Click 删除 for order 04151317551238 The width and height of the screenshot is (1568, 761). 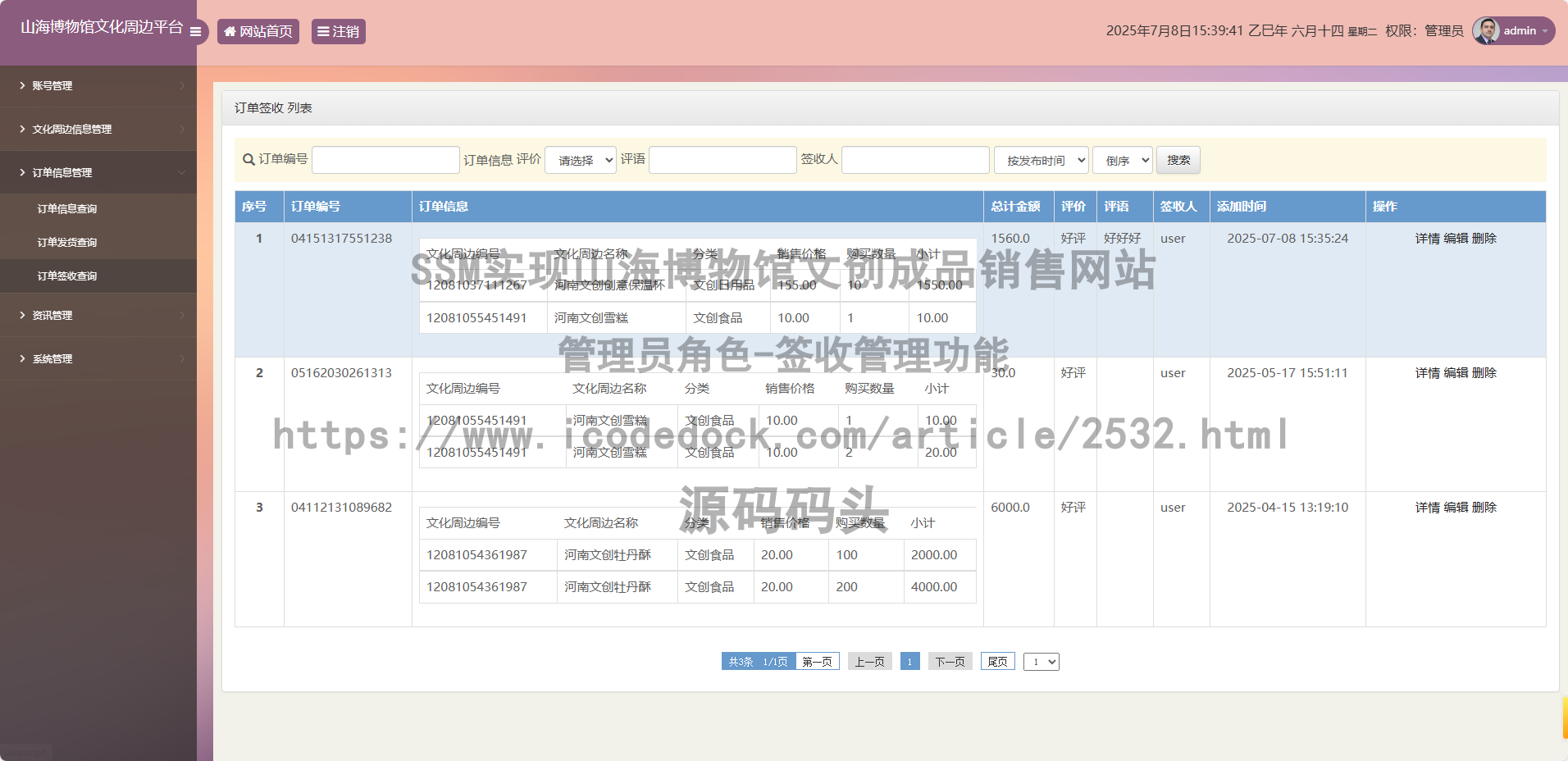1484,238
